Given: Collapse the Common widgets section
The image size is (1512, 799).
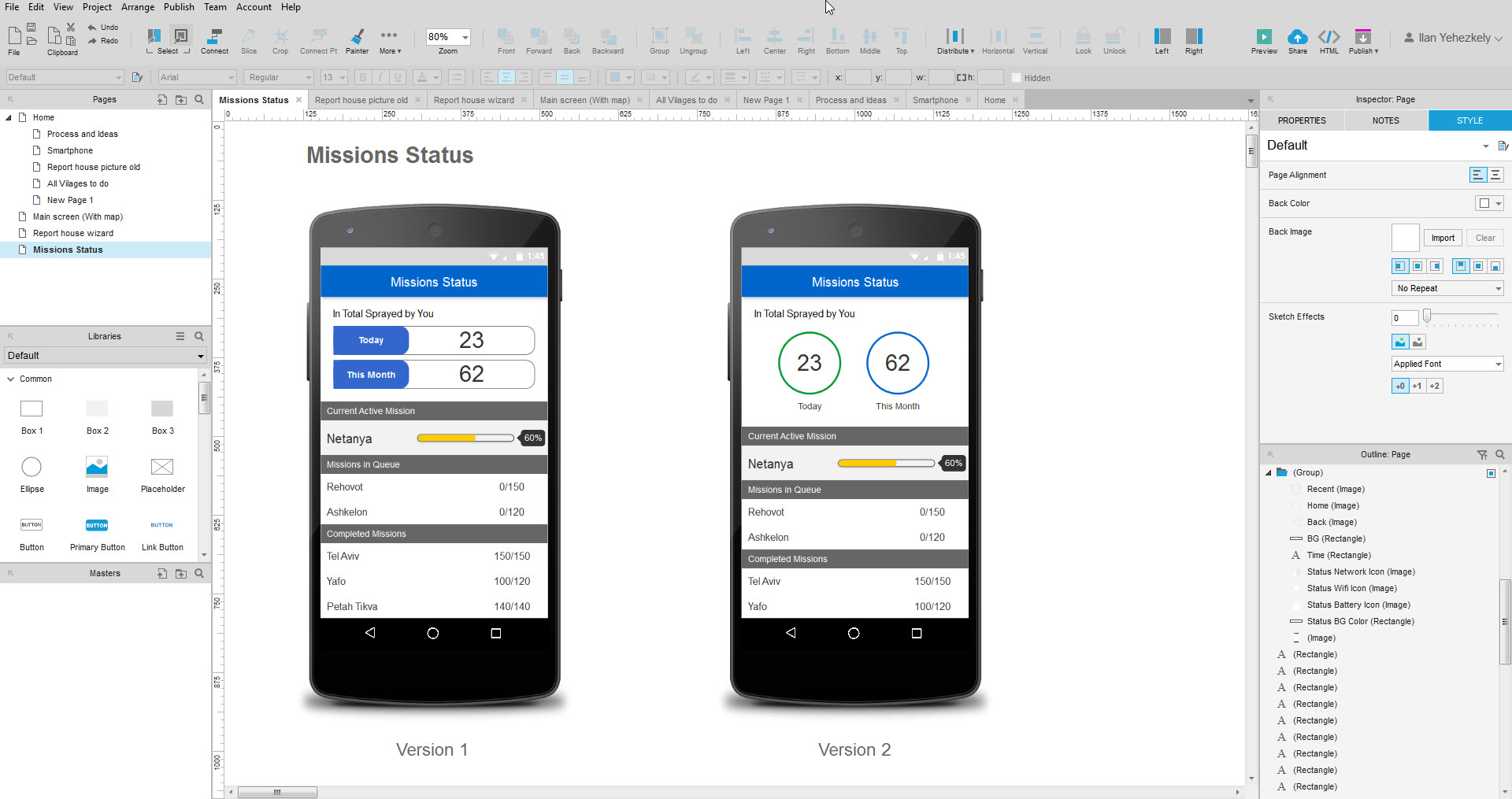Looking at the screenshot, I should point(10,379).
